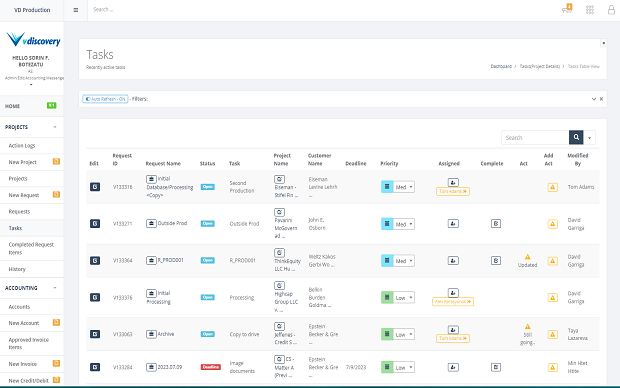Toggle the sidebar hamburger menu
The height and width of the screenshot is (388, 620).
(x=76, y=10)
